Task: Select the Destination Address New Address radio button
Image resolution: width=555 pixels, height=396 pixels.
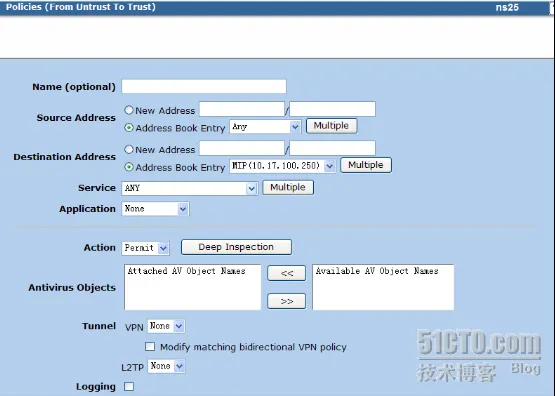Action: point(129,149)
